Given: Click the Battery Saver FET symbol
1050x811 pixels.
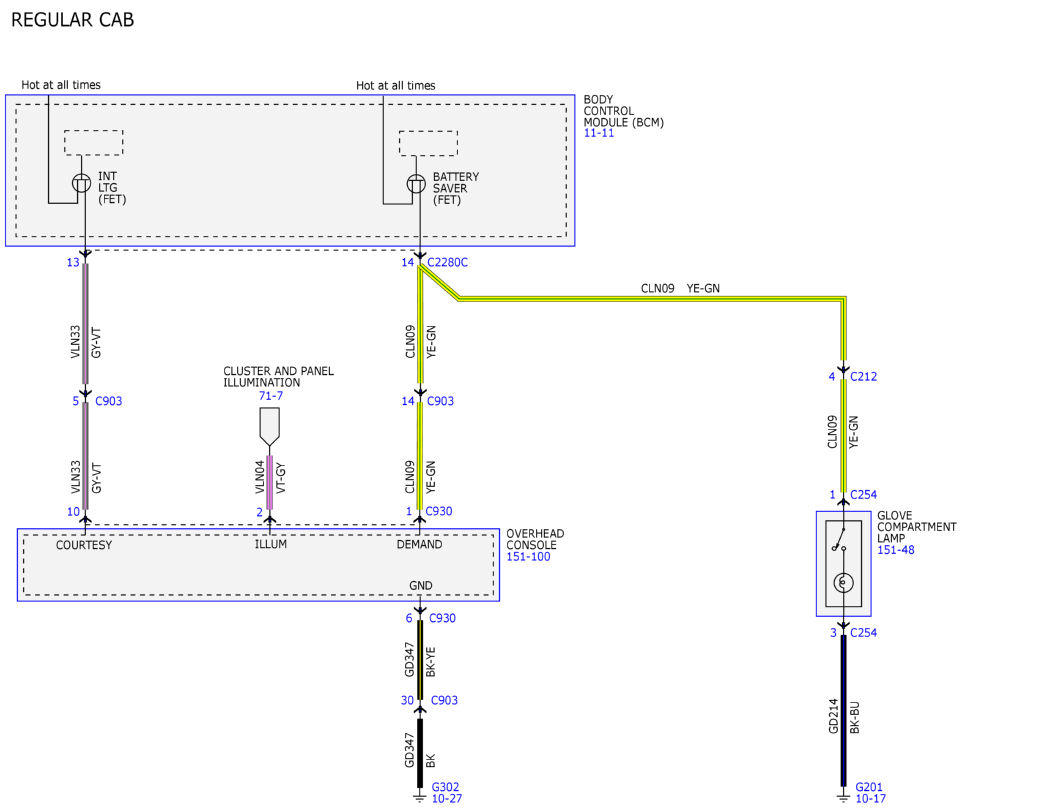Looking at the screenshot, I should (x=417, y=183).
